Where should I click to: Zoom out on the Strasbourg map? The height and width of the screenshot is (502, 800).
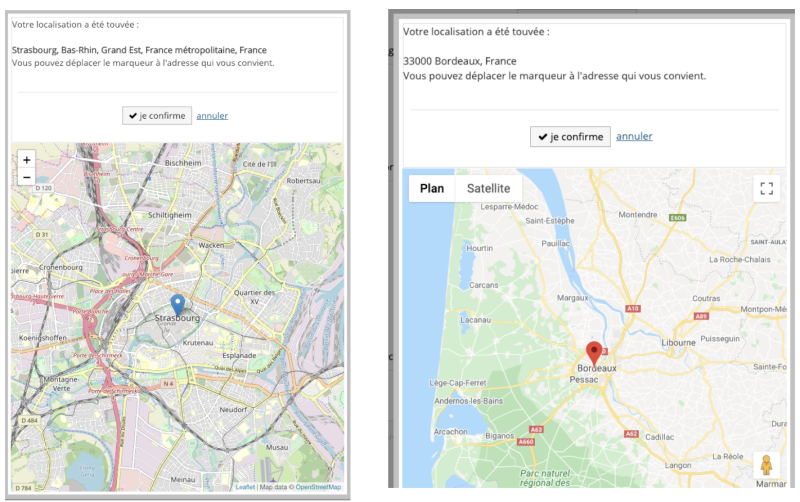27,177
